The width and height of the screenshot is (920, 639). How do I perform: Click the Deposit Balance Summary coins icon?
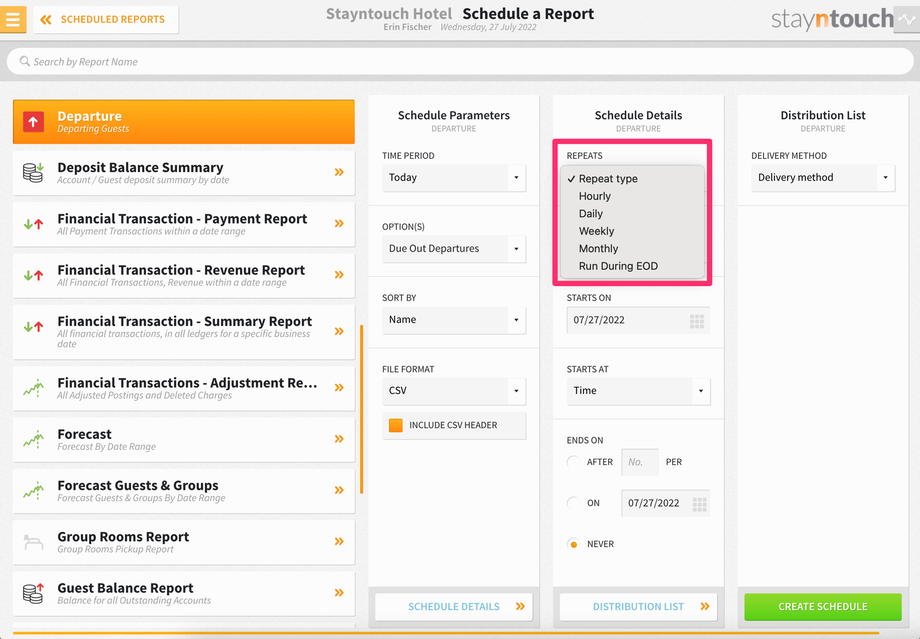[33, 173]
